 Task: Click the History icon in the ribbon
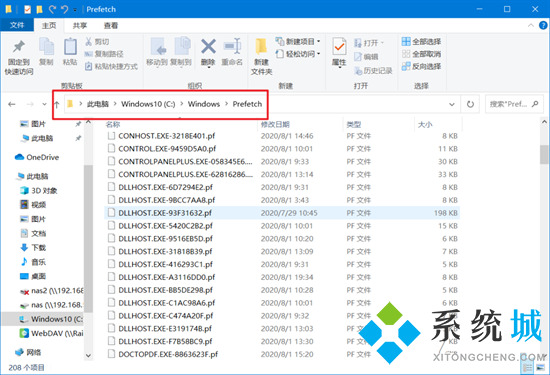coord(358,71)
